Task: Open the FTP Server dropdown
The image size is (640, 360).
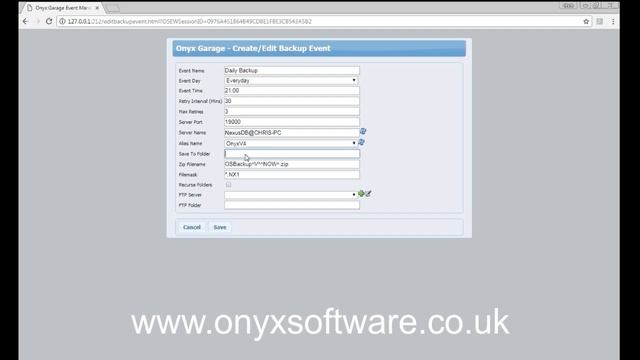Action: pos(291,195)
